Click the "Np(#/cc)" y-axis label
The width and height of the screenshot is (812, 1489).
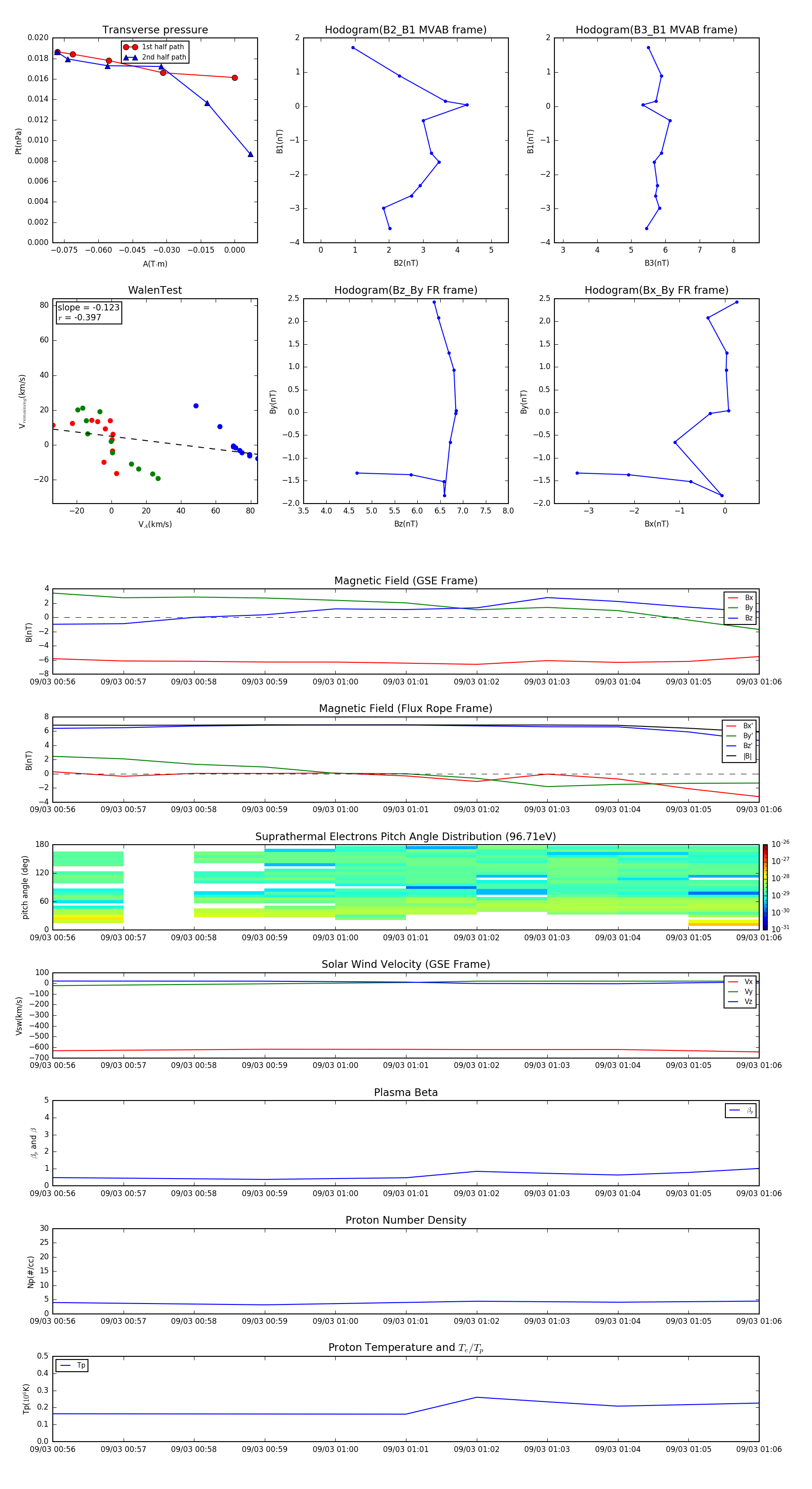(x=31, y=1272)
